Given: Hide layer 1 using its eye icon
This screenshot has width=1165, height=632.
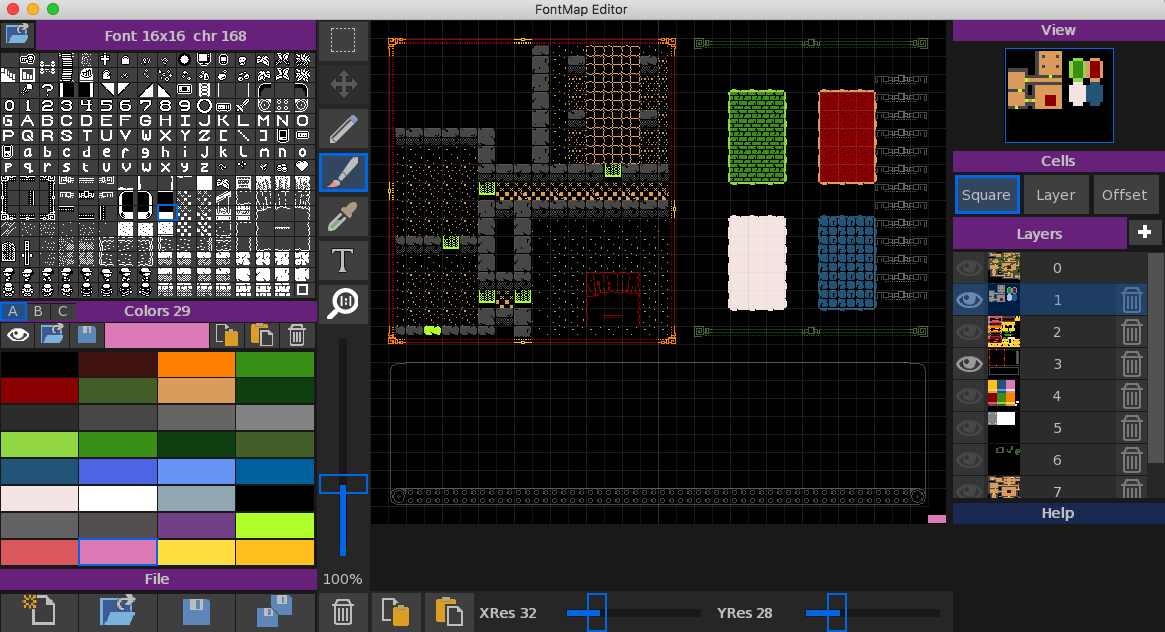Looking at the screenshot, I should 969,300.
